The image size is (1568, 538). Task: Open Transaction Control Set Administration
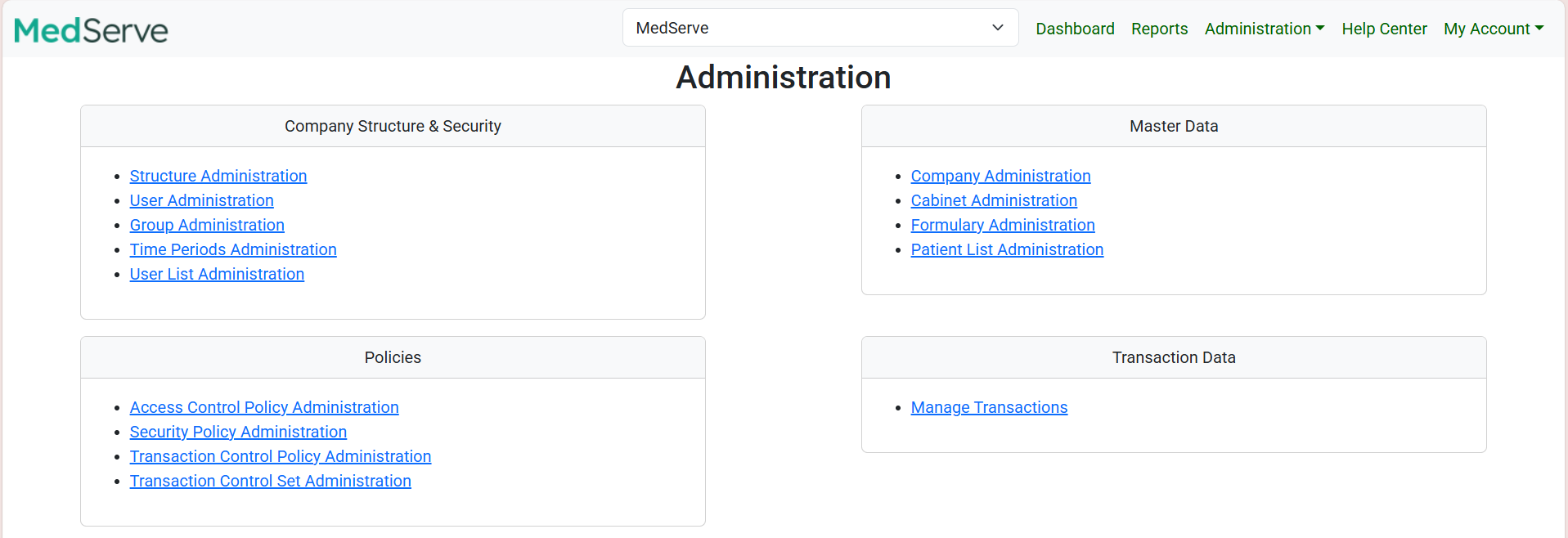[270, 481]
